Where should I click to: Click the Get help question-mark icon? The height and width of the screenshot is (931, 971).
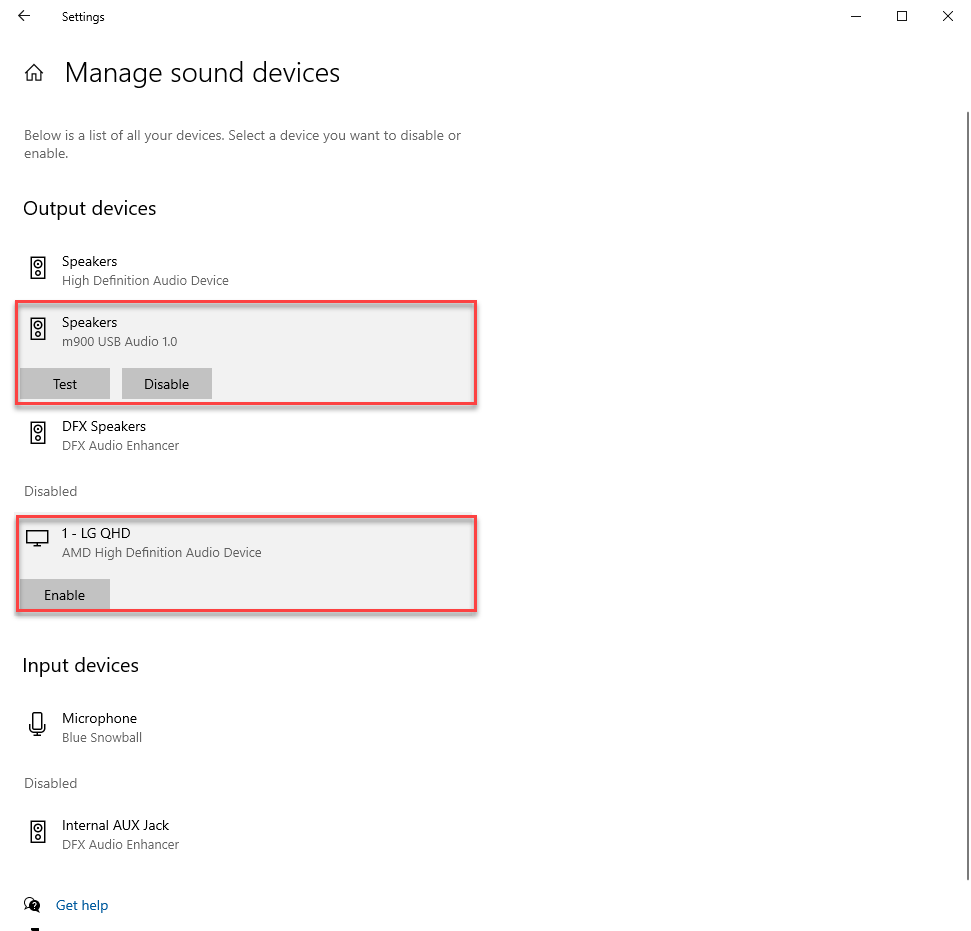tap(30, 904)
